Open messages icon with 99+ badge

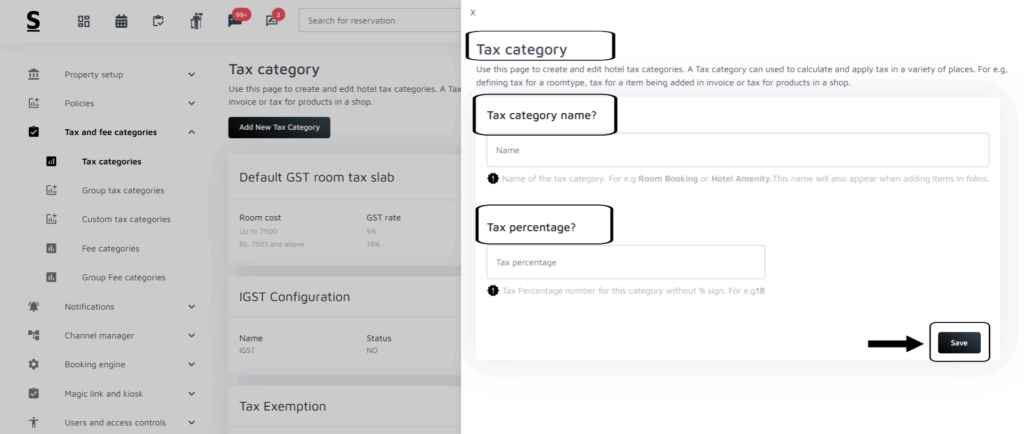[x=235, y=21]
